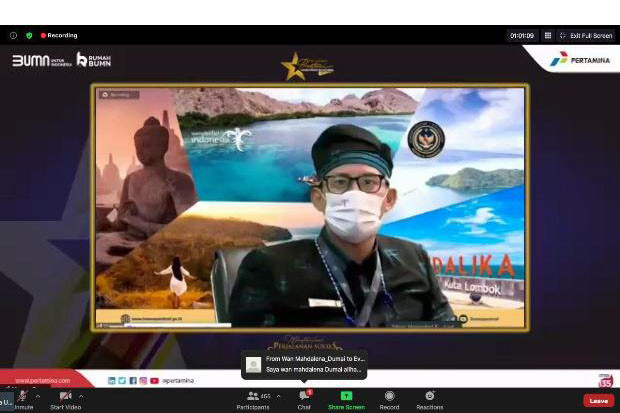Image resolution: width=620 pixels, height=413 pixels.
Task: Expand audio options caret next to Unmute
Action: coord(38,396)
